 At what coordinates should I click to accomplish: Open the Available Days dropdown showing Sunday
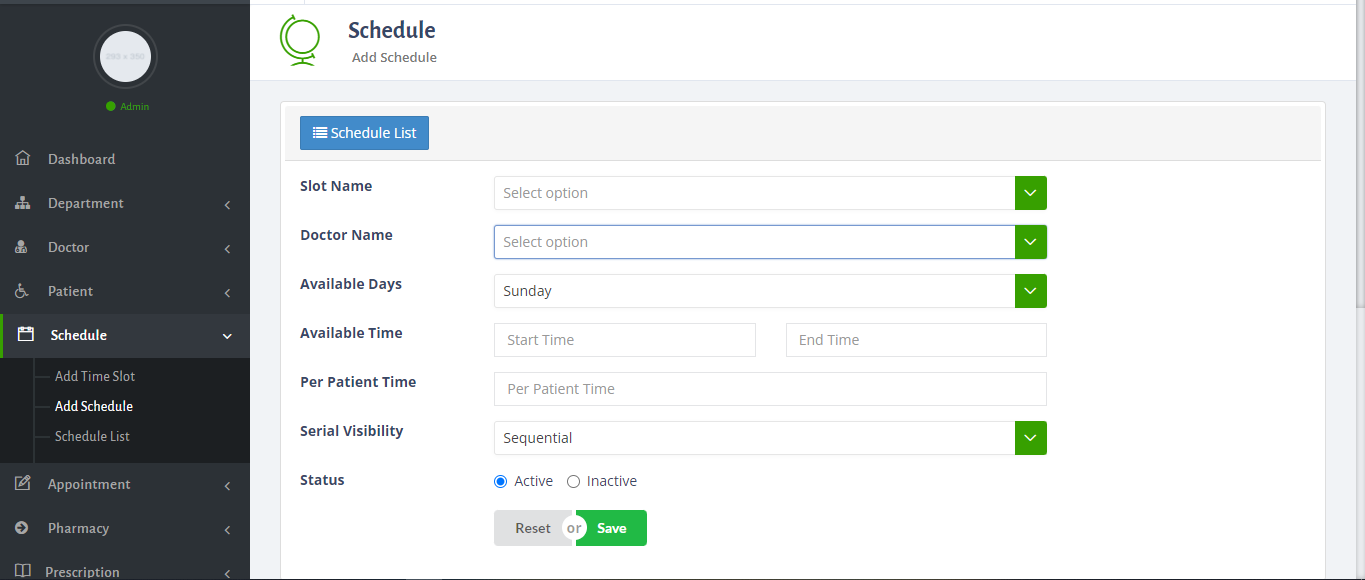[x=769, y=291]
